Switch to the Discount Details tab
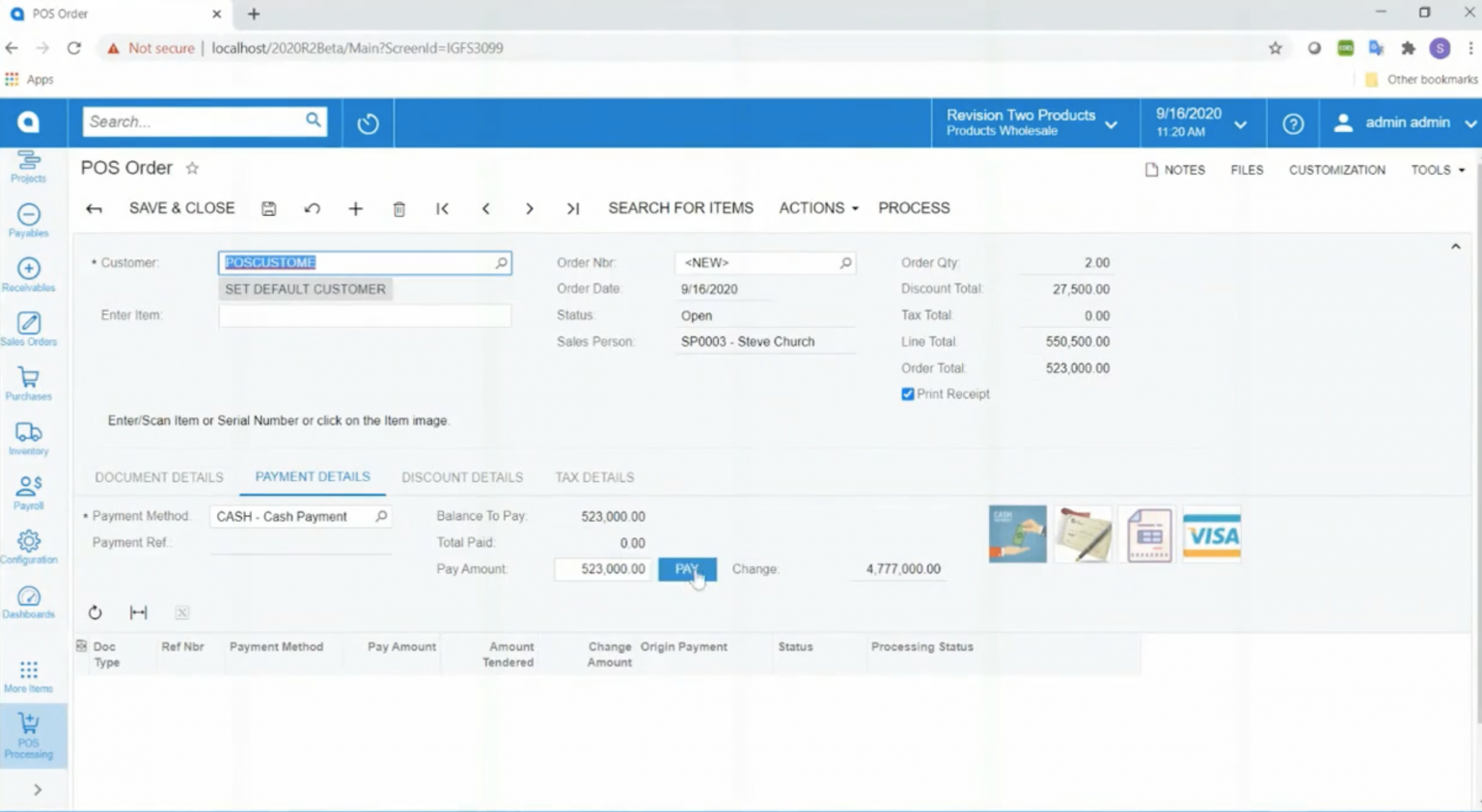This screenshot has width=1482, height=812. pos(463,476)
